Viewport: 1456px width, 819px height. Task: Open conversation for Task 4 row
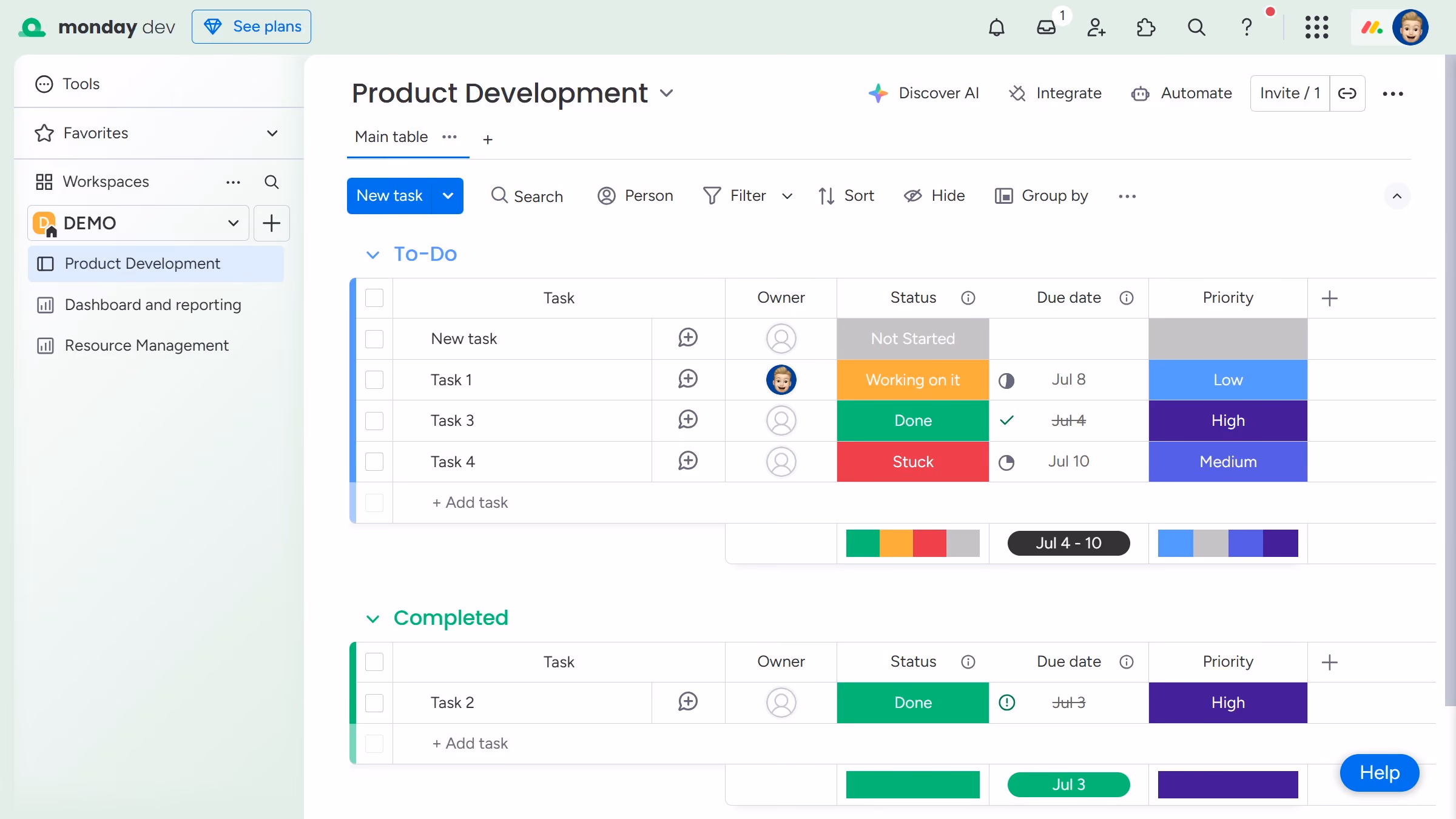coord(688,461)
